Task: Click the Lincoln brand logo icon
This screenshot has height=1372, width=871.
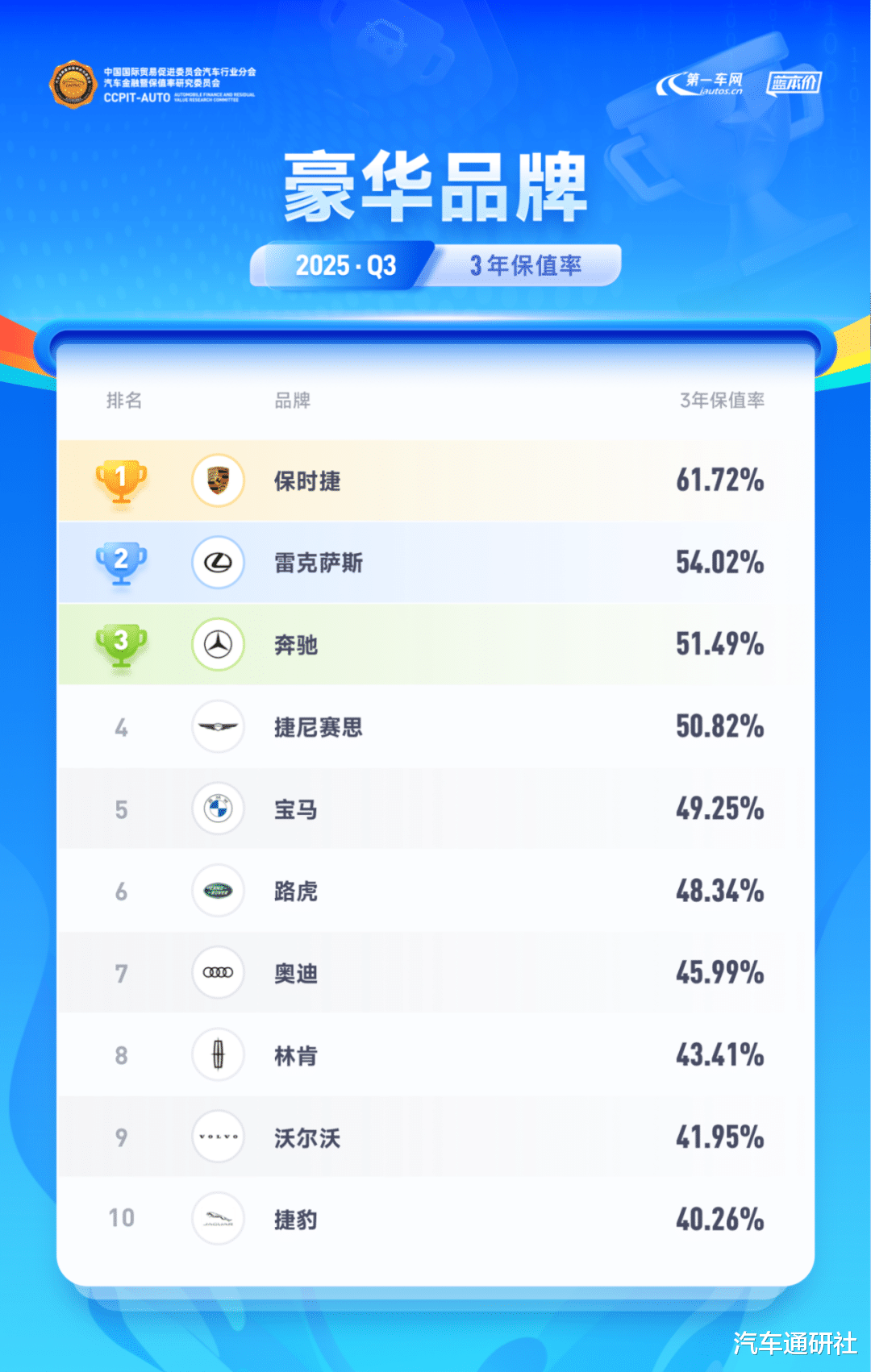Action: pos(218,1054)
